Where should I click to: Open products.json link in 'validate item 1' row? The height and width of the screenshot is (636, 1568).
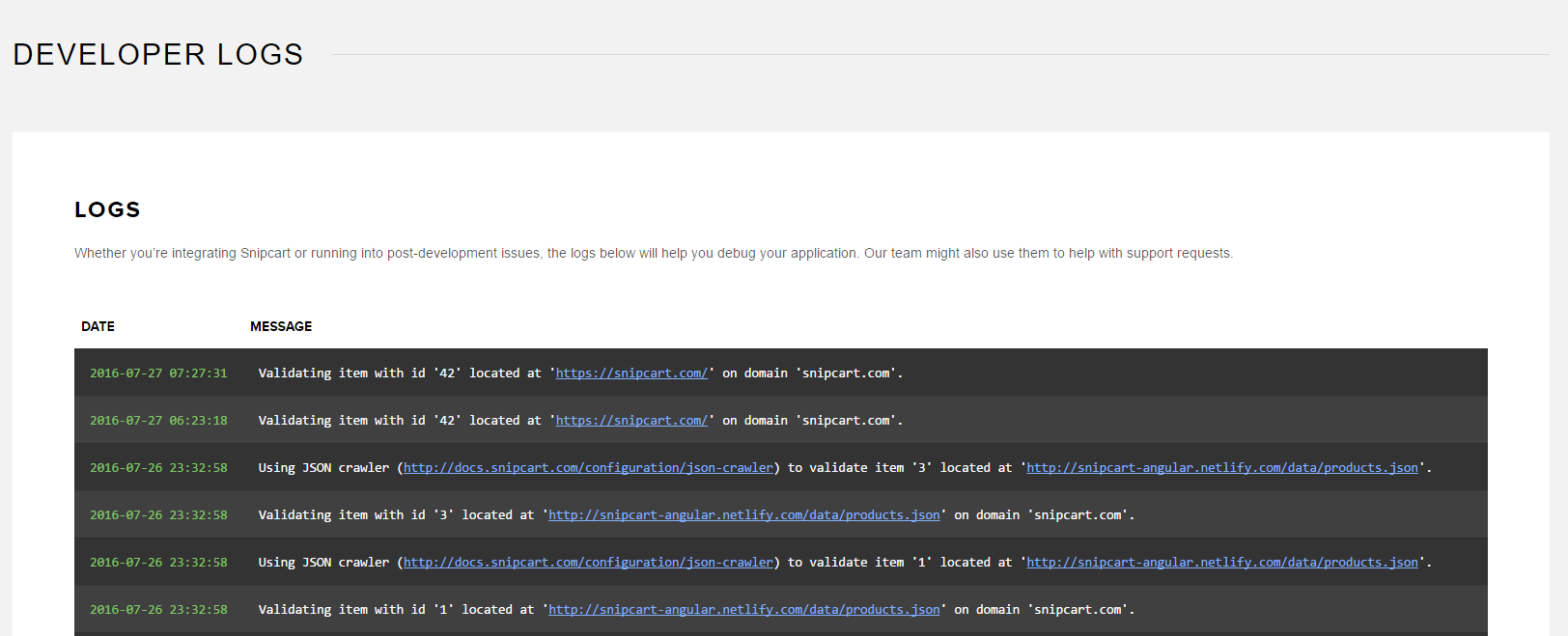(1222, 562)
